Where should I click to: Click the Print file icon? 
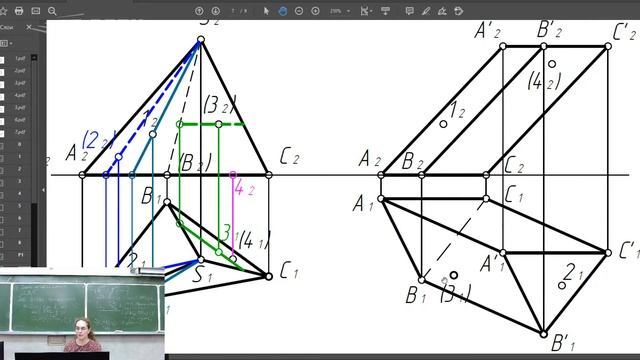pyautogui.click(x=19, y=11)
